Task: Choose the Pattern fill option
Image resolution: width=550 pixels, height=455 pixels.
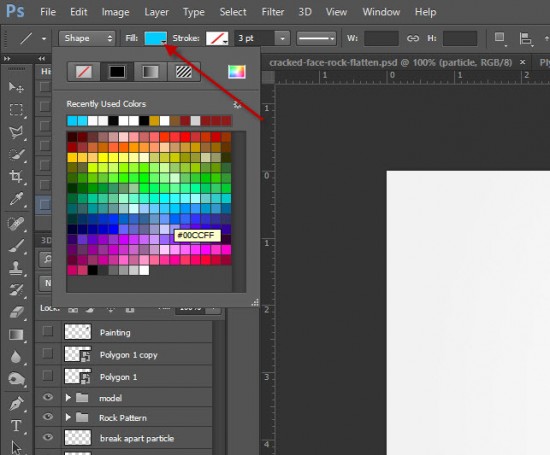Action: point(184,72)
